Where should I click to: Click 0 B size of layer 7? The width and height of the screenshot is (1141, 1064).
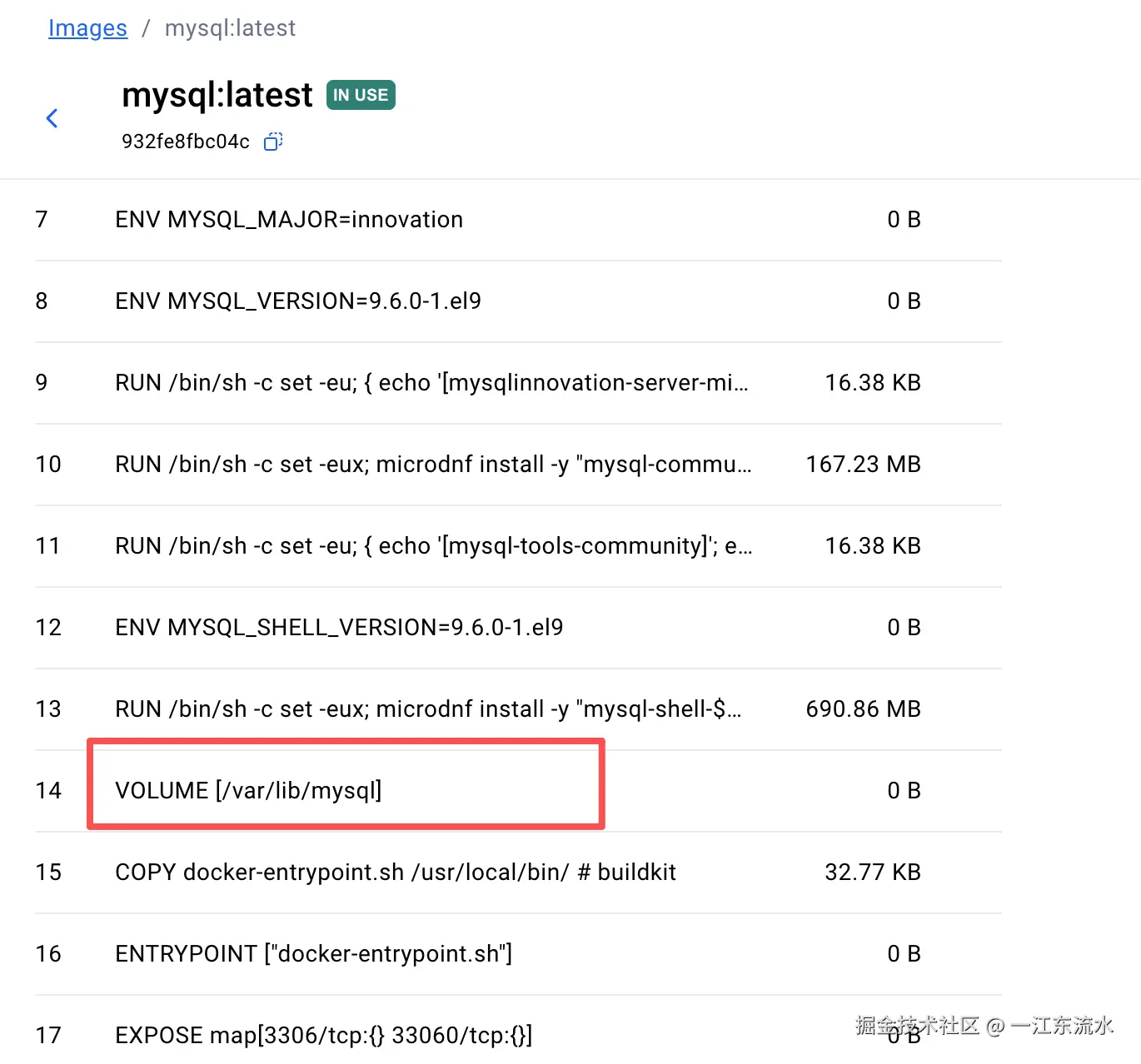(904, 220)
